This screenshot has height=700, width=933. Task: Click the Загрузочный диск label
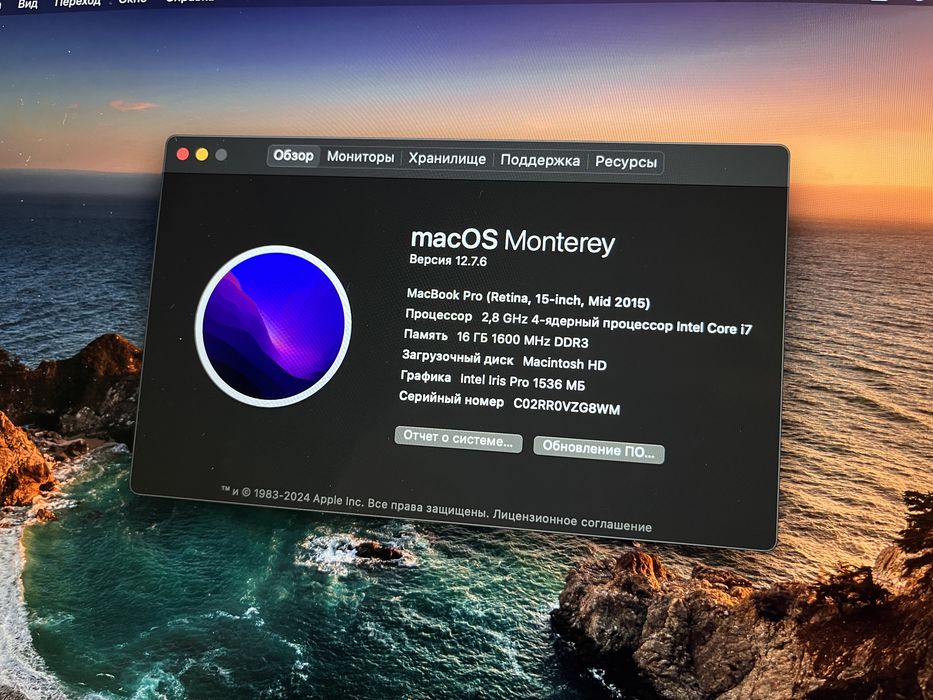tap(458, 358)
